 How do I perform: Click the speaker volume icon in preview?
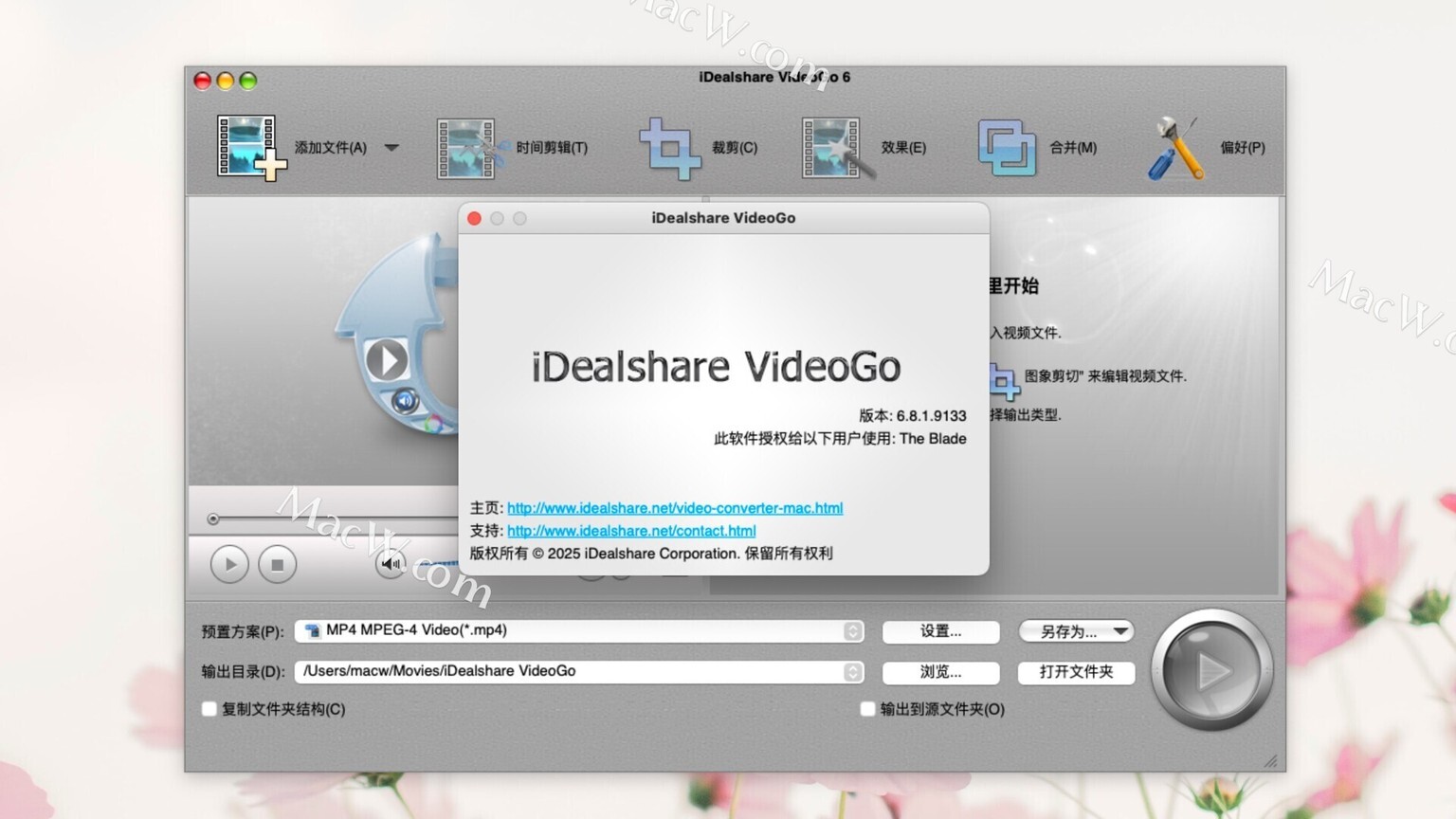(x=391, y=564)
